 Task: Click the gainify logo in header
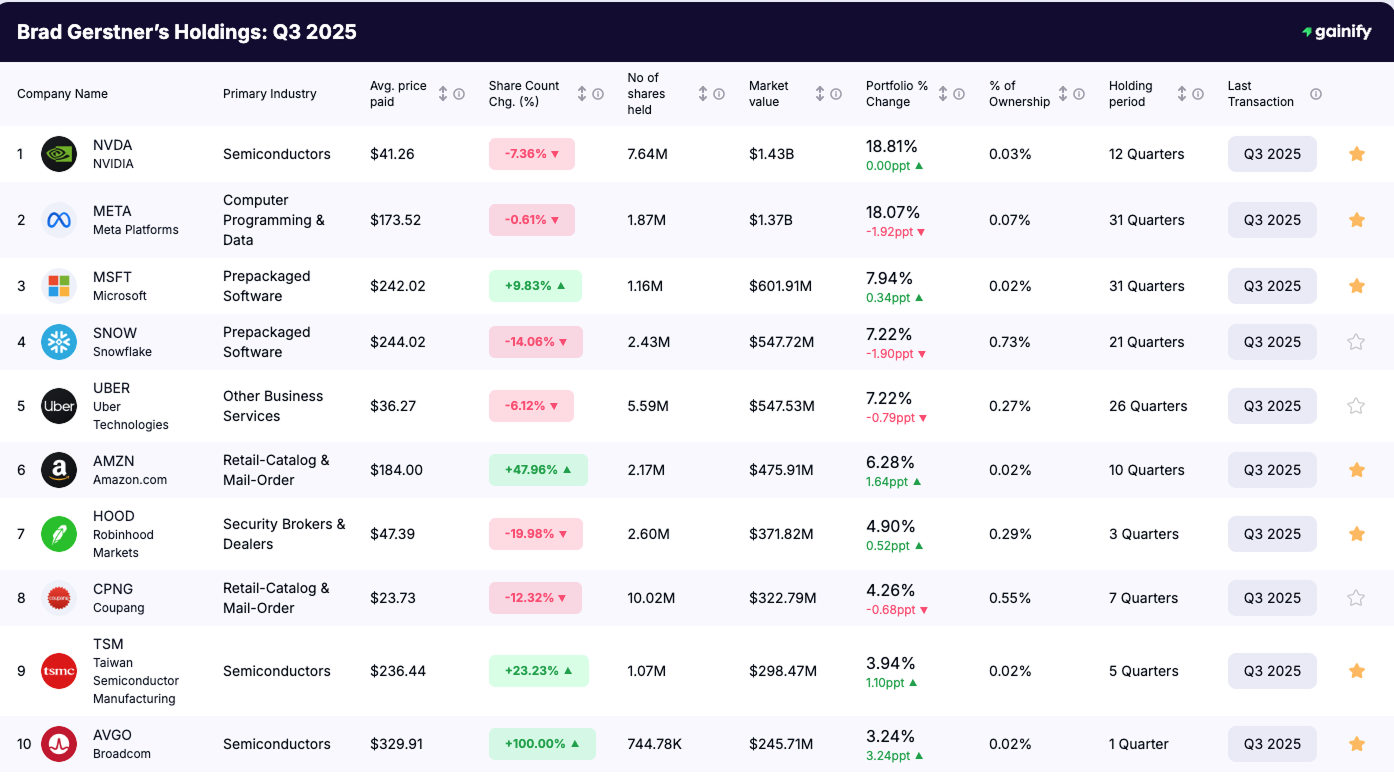[x=1336, y=31]
